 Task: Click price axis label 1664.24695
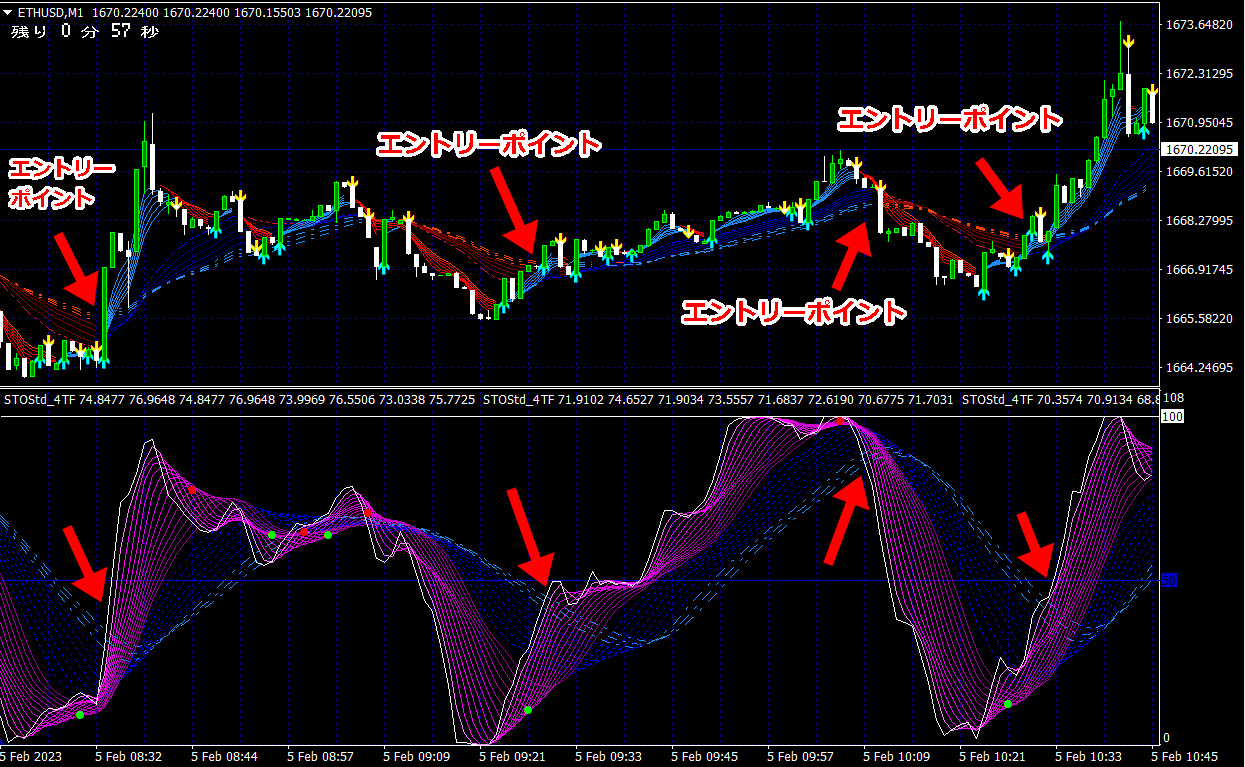[x=1199, y=368]
